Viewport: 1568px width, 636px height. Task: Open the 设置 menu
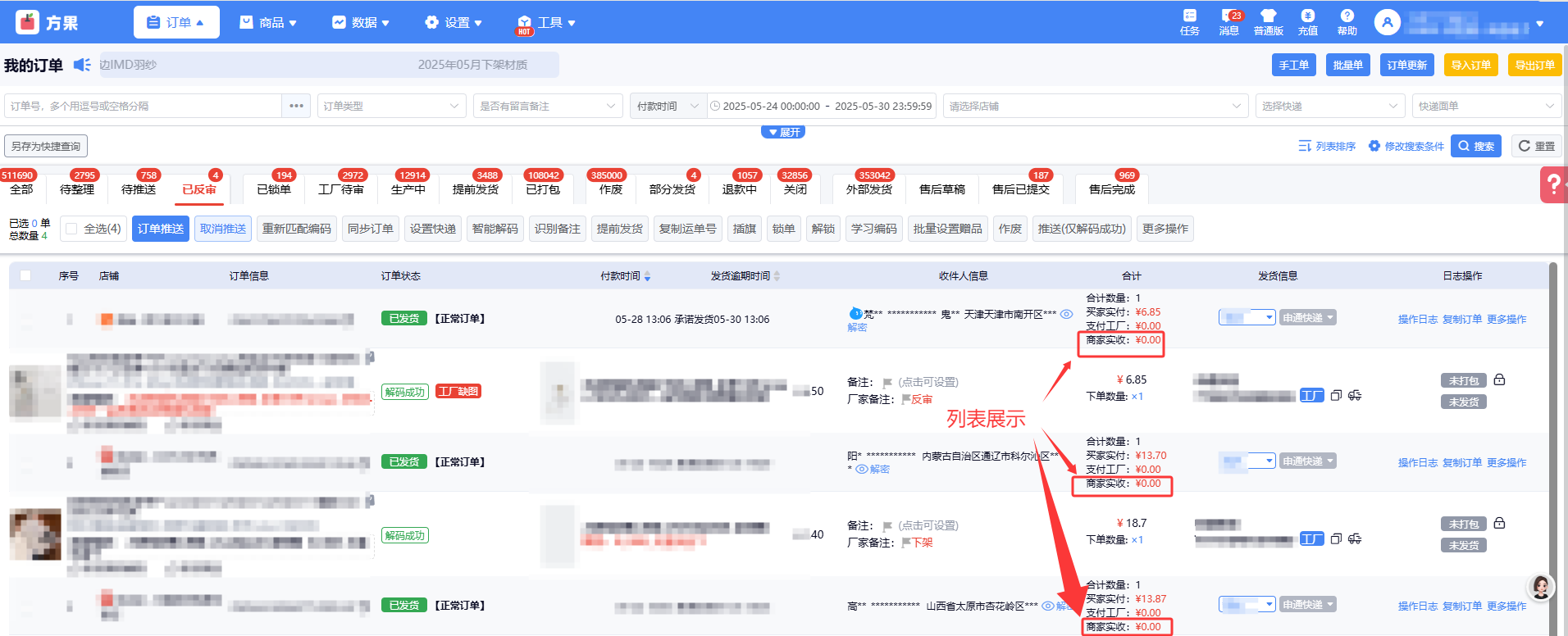pyautogui.click(x=454, y=22)
